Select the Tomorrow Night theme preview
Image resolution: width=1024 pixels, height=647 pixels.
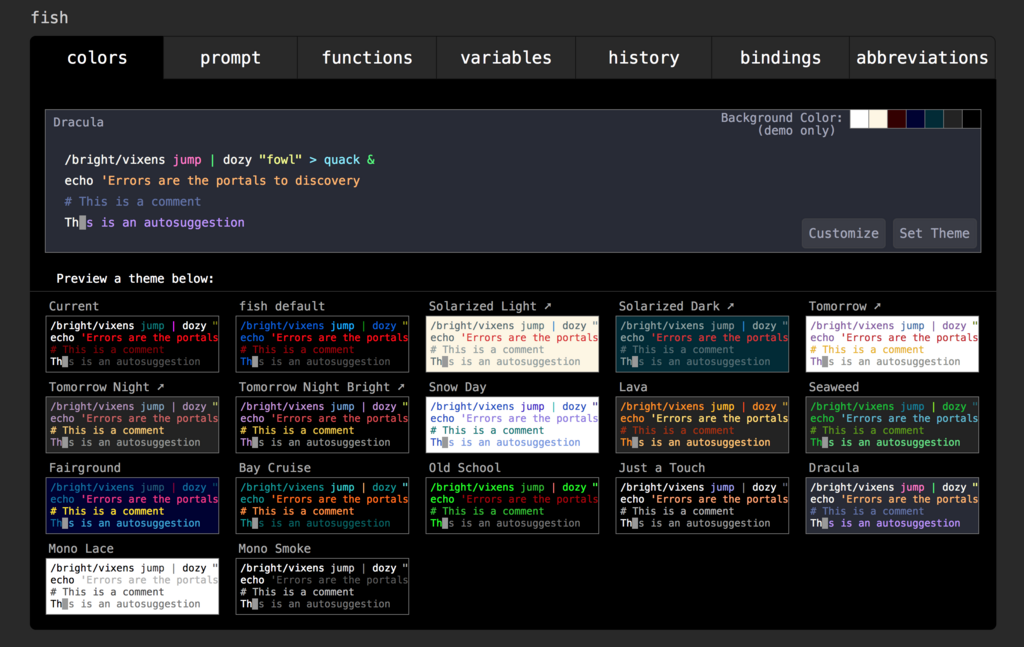[x=133, y=424]
